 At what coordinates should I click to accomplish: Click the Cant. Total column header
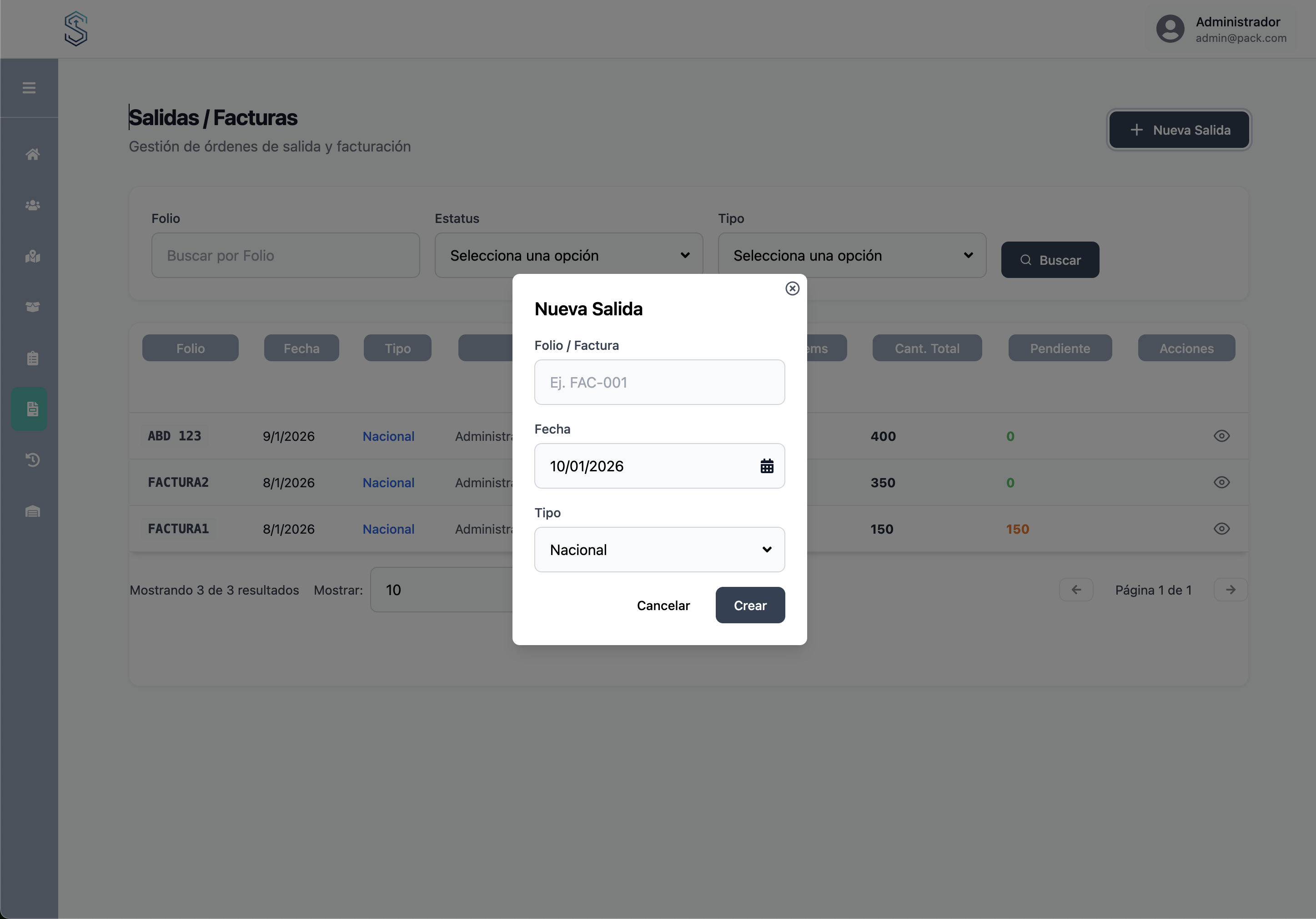point(926,348)
